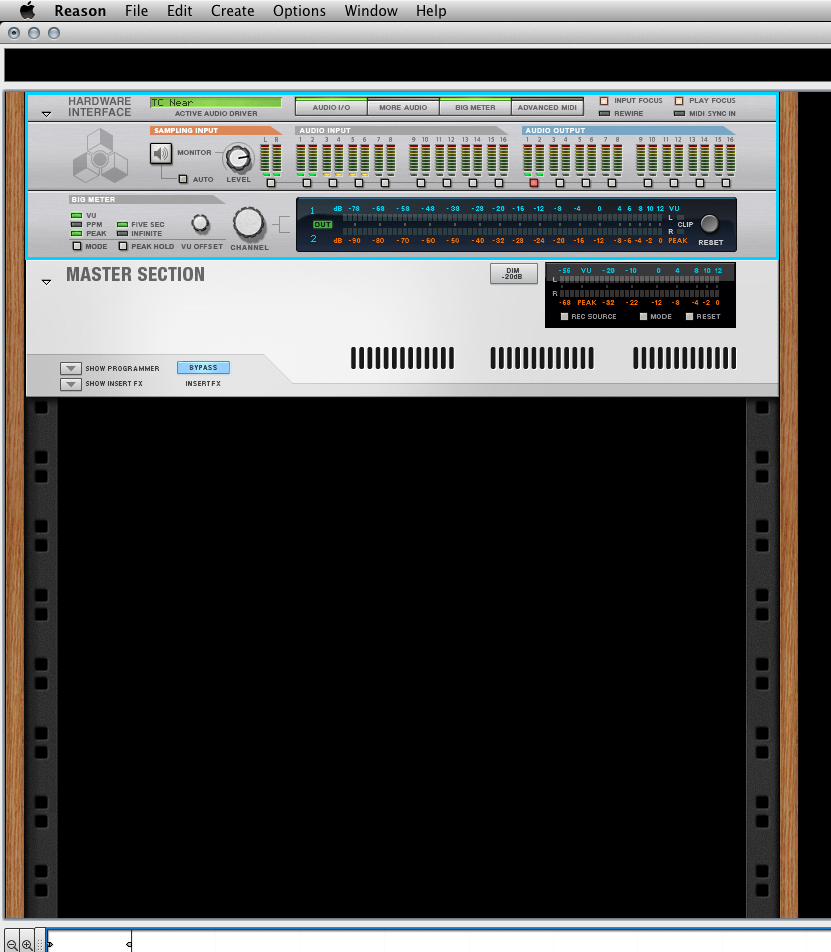This screenshot has width=831, height=952.
Task: Enable the INPUT FOCUS checkbox
Action: point(604,101)
